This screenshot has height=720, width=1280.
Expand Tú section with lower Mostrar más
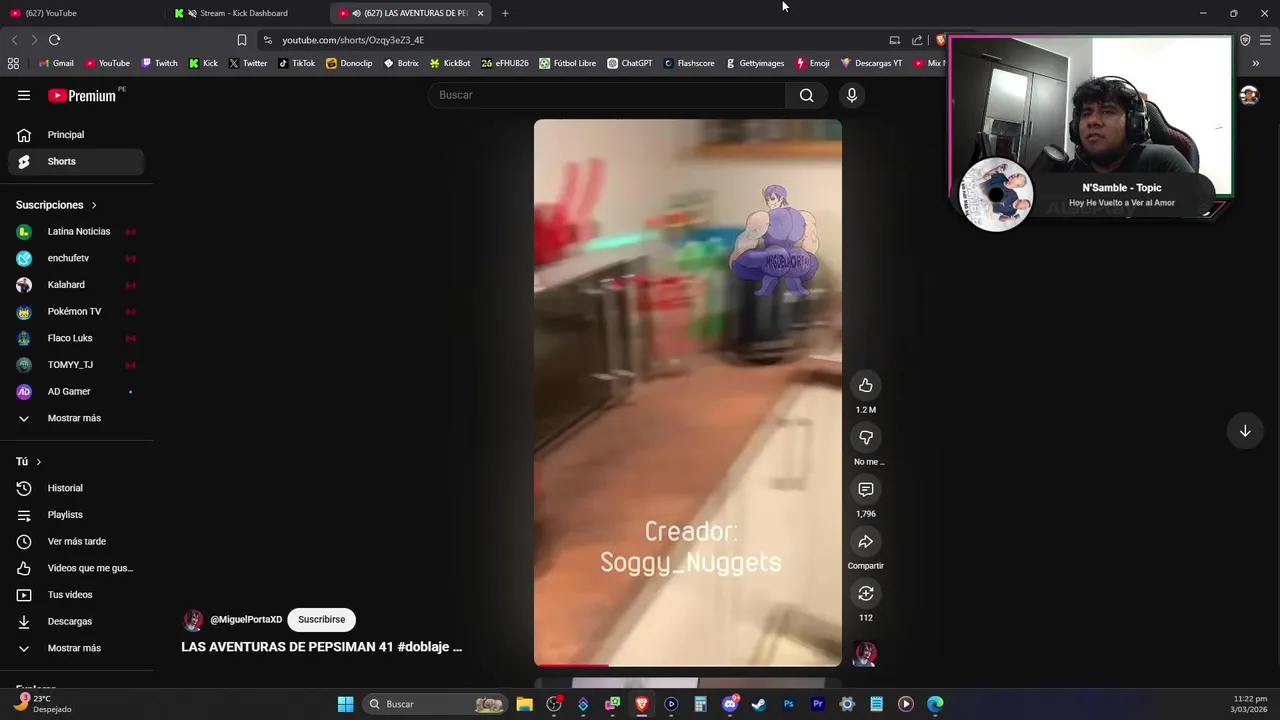76,648
